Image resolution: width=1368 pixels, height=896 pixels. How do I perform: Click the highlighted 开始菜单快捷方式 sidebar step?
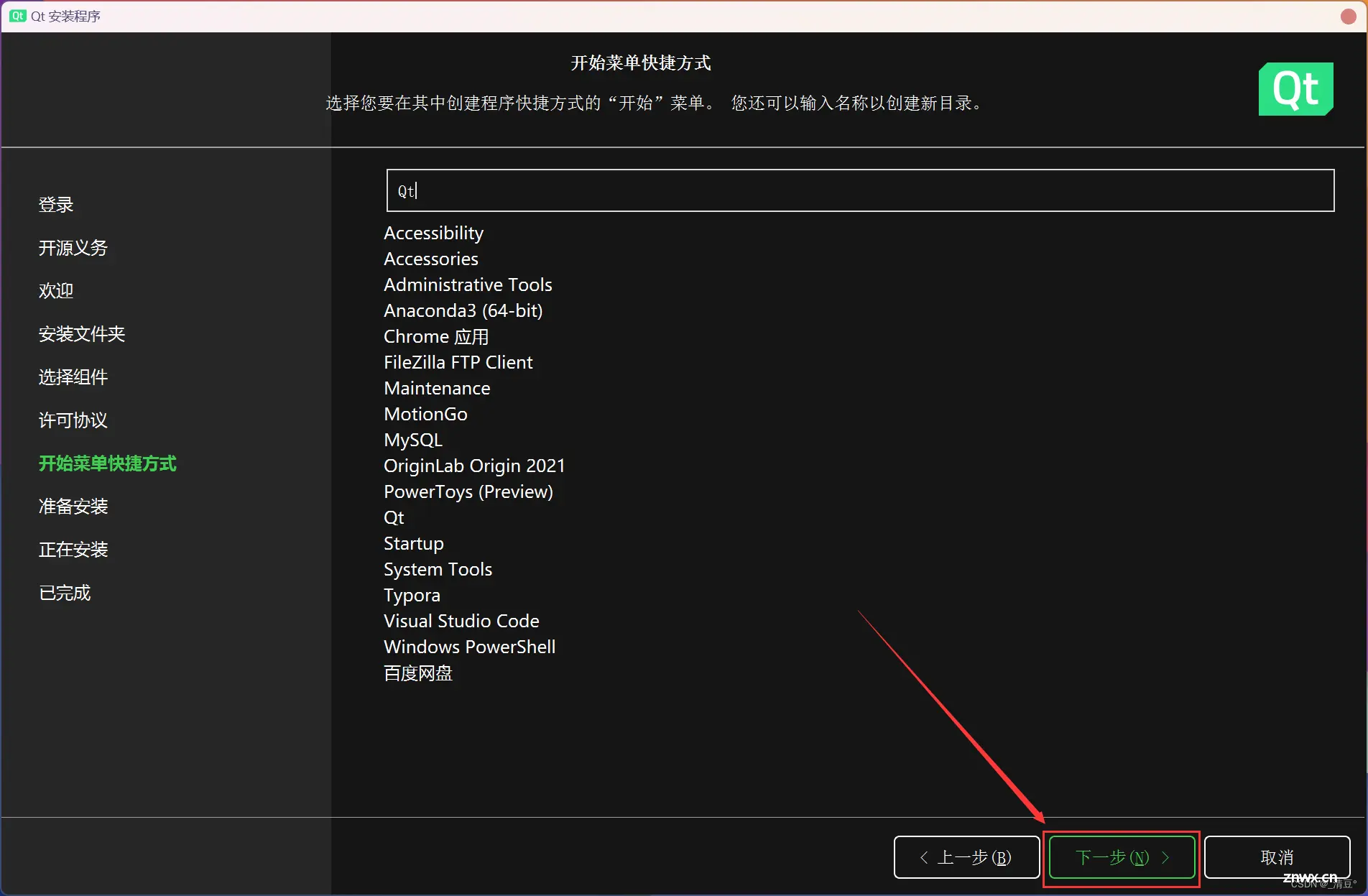(x=107, y=463)
